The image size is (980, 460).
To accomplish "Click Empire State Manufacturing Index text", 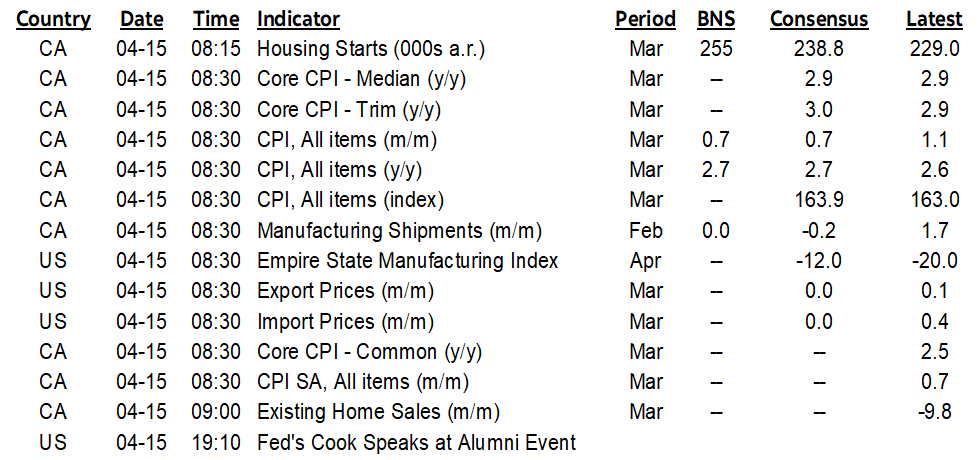I will tap(407, 261).
